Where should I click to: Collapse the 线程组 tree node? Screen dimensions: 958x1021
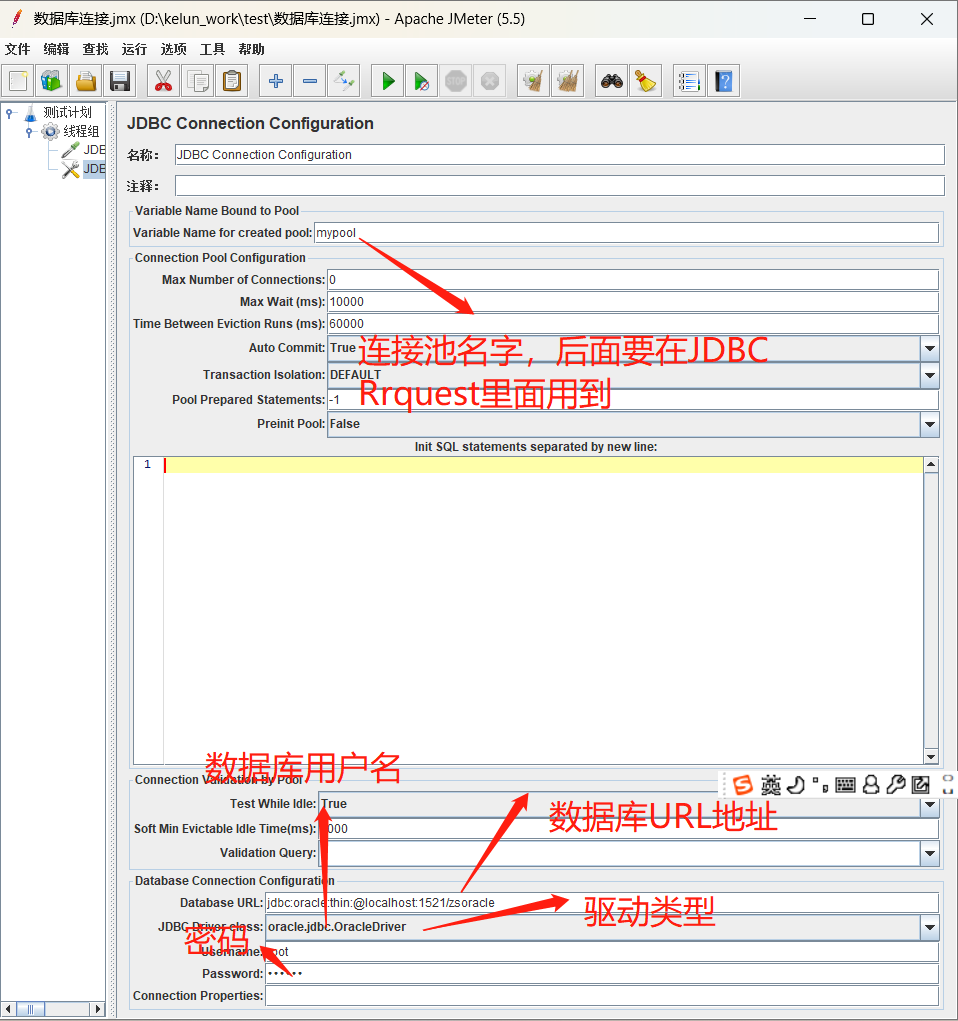[x=29, y=132]
